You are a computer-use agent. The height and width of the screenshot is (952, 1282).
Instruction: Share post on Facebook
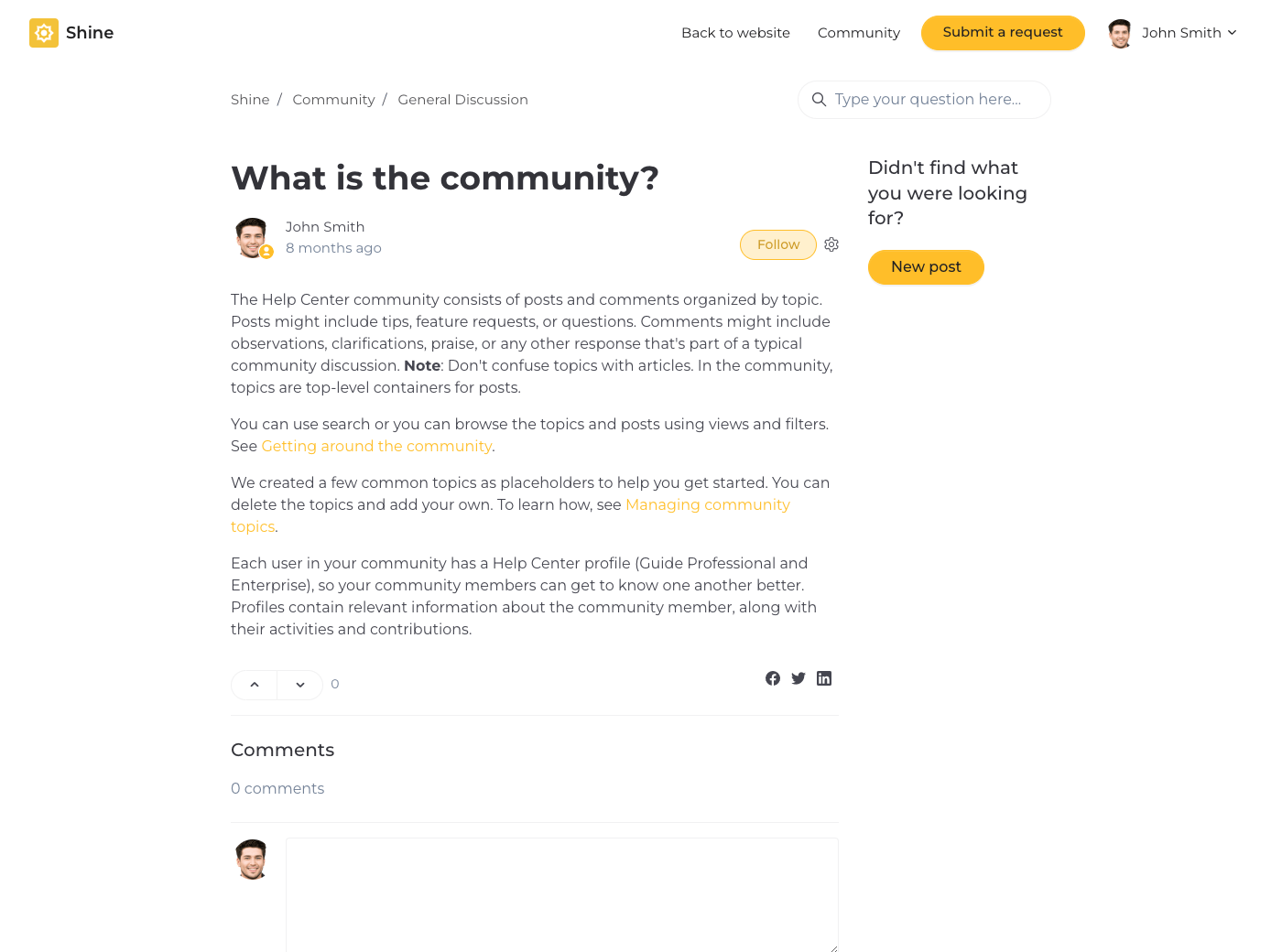pos(773,678)
